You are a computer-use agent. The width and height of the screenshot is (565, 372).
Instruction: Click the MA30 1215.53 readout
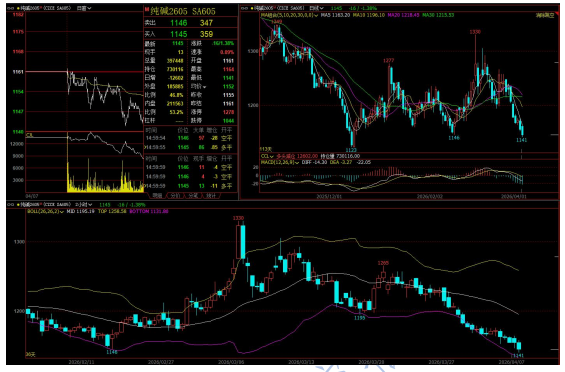pos(438,15)
